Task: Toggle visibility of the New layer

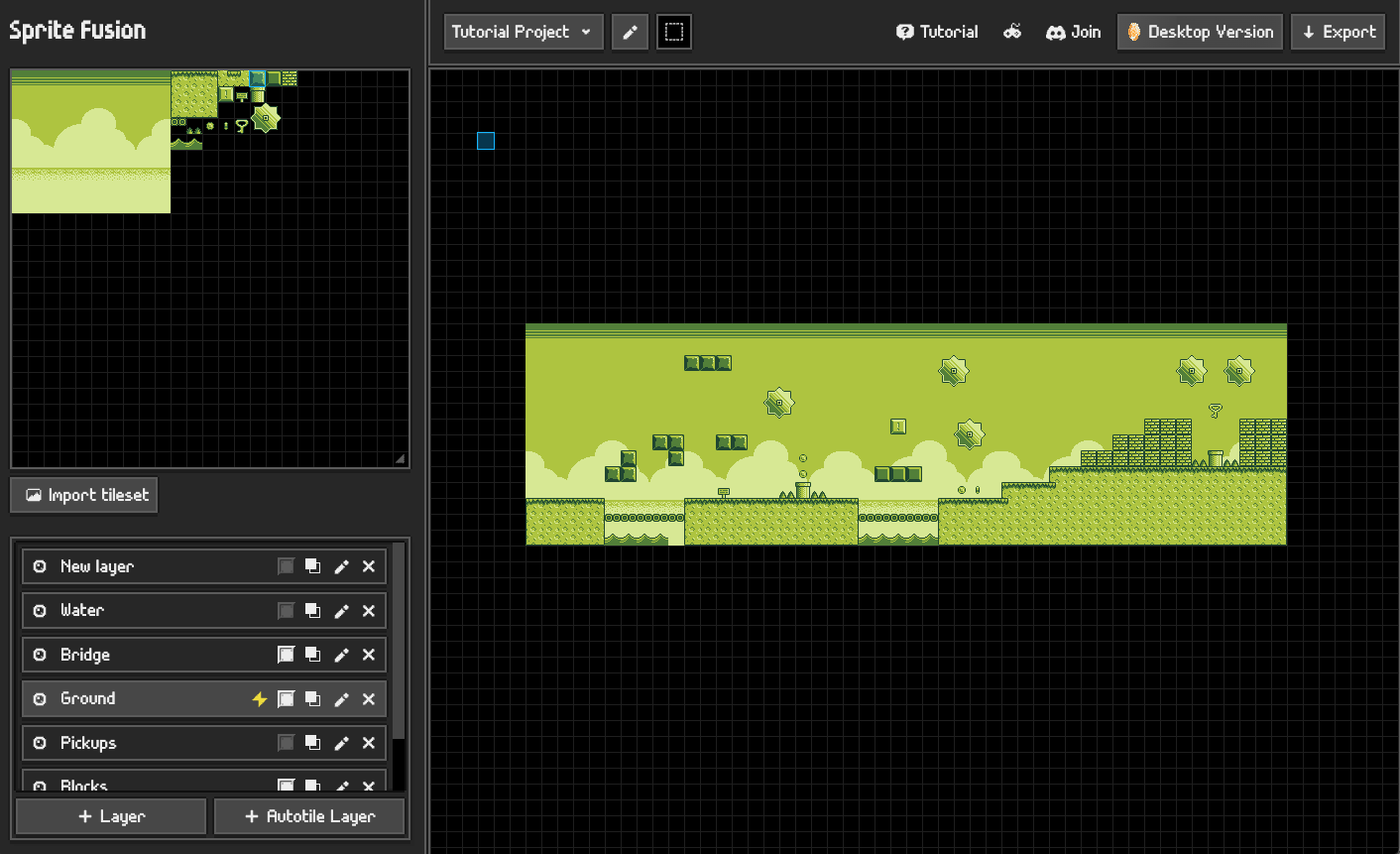Action: 38,566
